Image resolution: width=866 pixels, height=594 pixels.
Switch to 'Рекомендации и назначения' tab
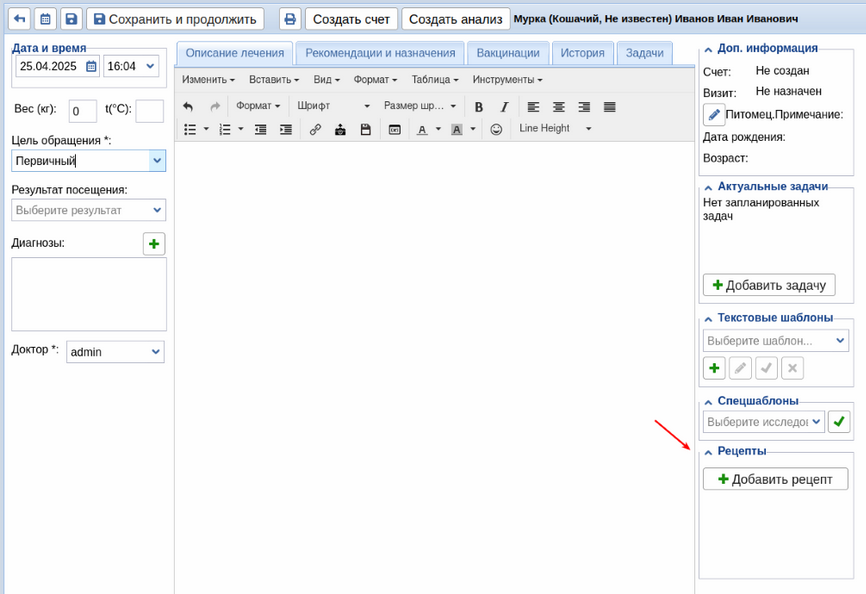[x=380, y=53]
